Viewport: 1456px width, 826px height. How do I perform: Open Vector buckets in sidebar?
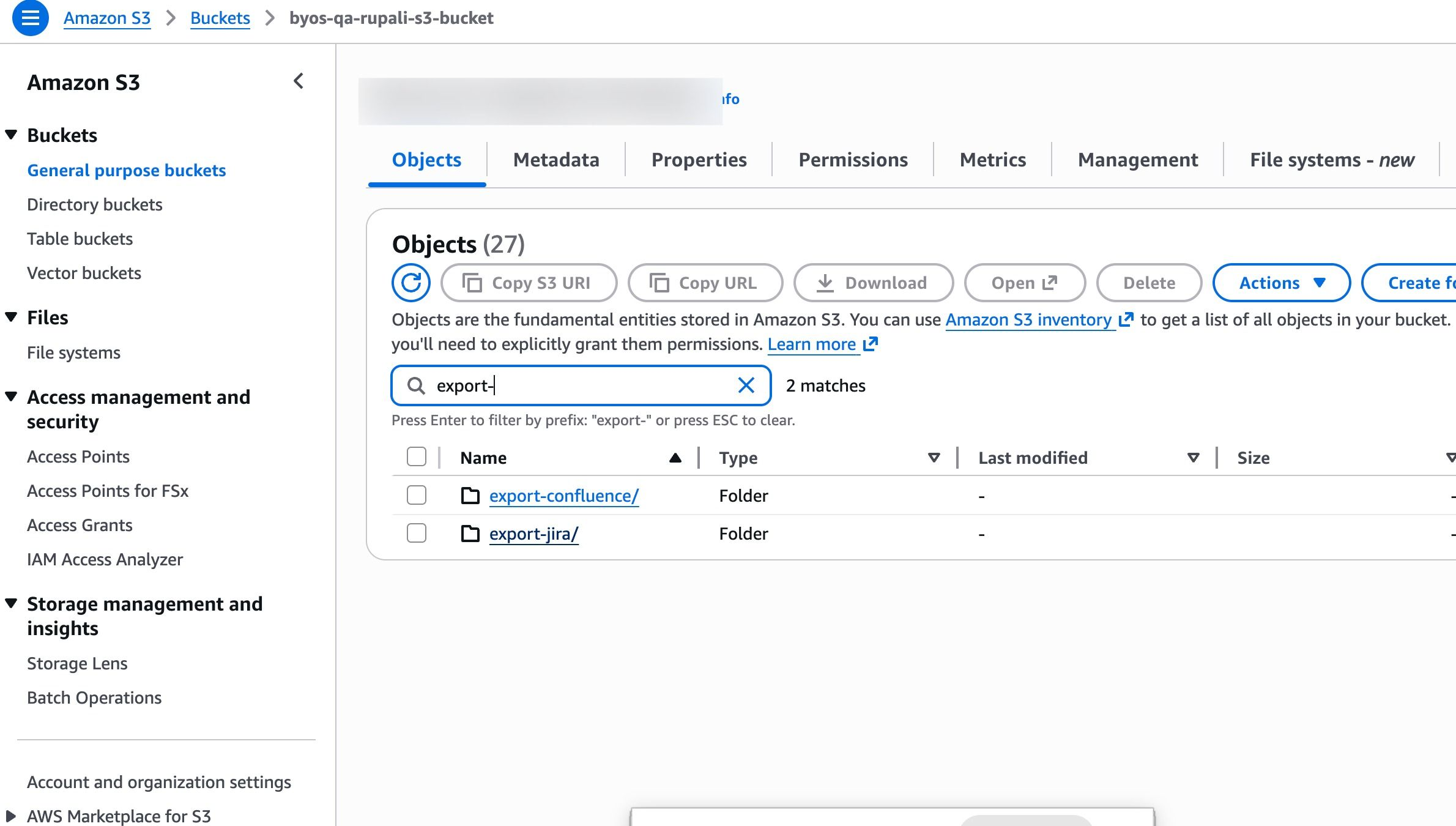pos(84,273)
